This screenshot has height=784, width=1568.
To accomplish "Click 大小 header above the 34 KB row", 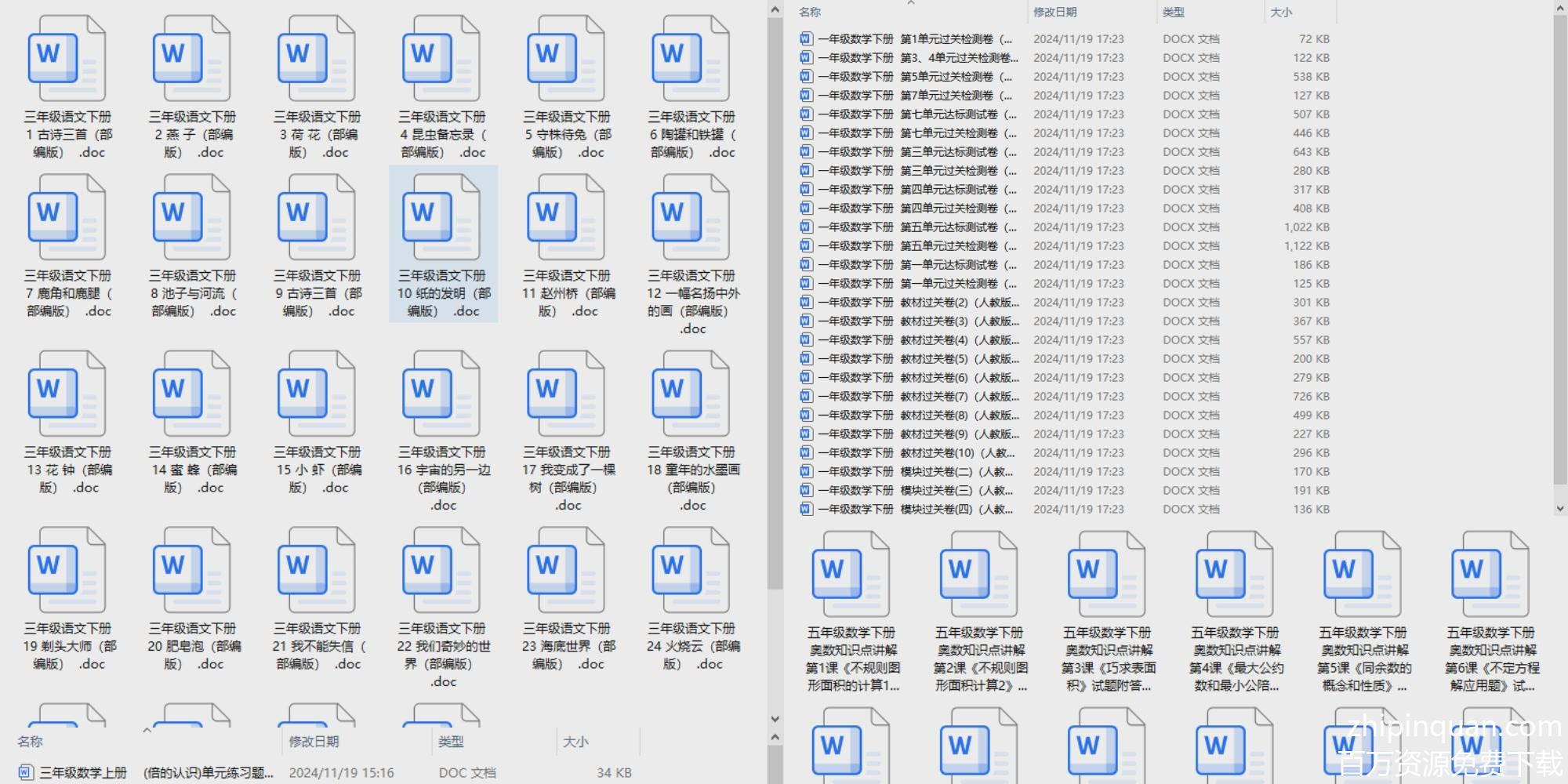I will 575,742.
